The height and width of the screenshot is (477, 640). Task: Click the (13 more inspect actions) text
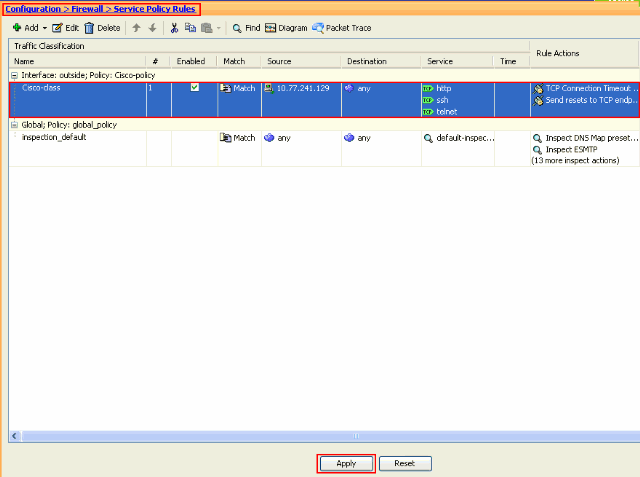click(575, 160)
